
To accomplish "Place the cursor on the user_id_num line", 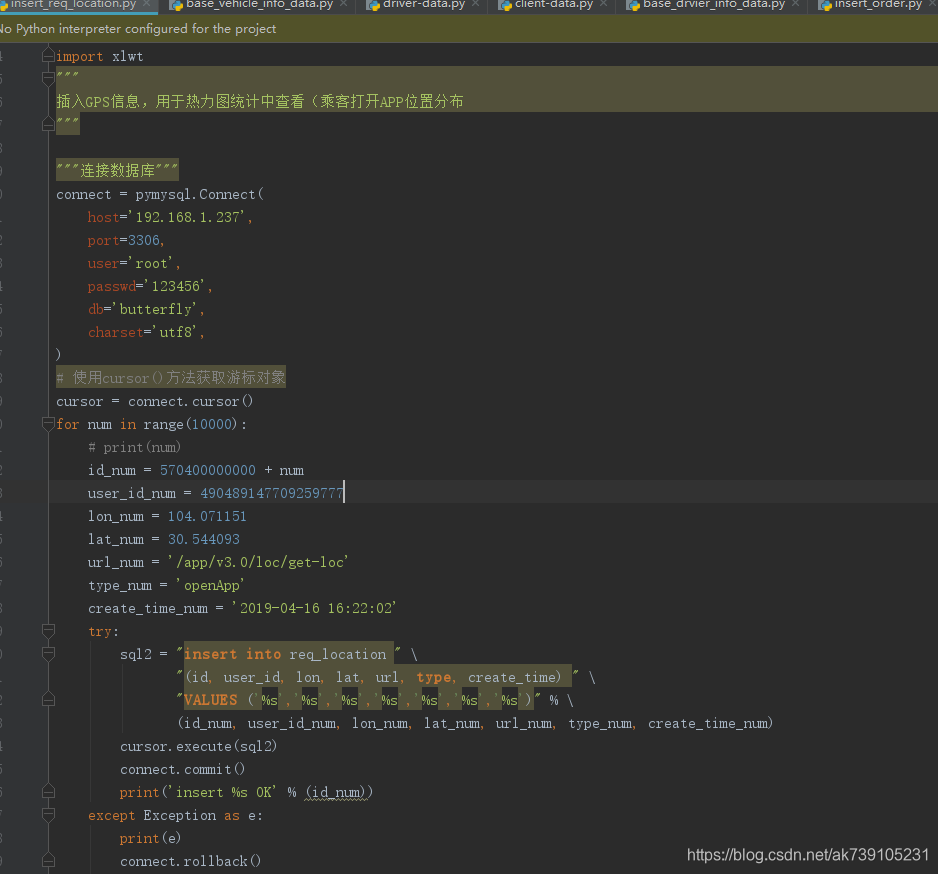I will point(250,493).
